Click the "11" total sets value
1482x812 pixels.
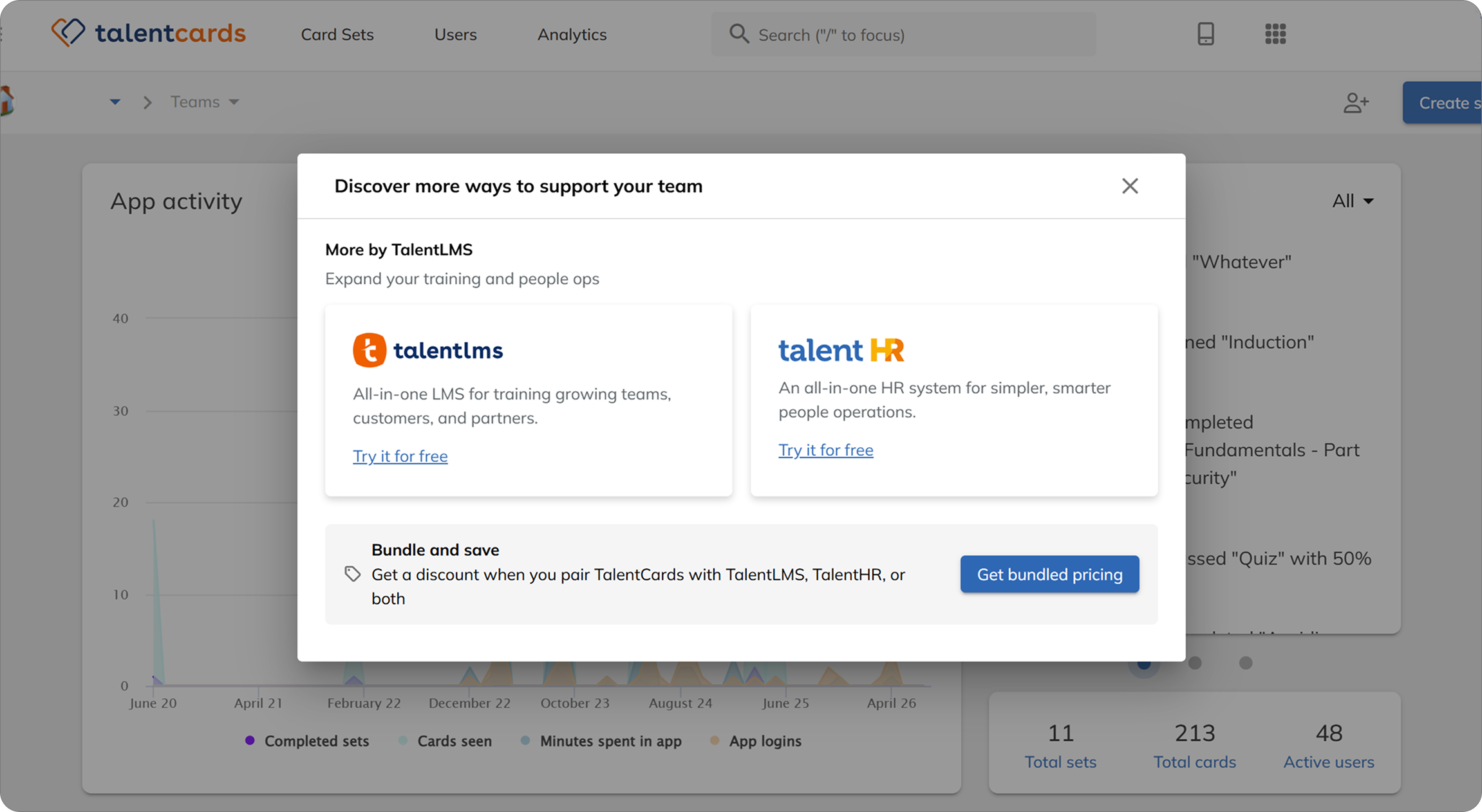pos(1060,733)
